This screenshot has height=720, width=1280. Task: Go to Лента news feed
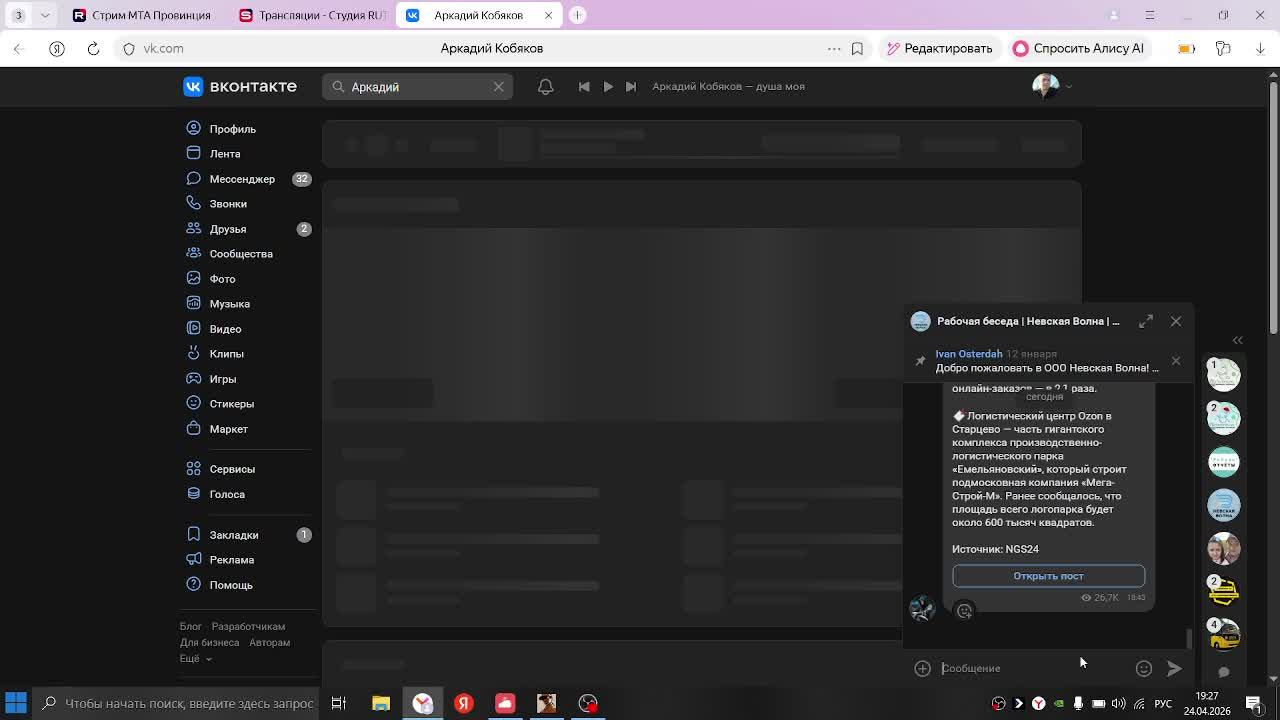click(x=224, y=154)
